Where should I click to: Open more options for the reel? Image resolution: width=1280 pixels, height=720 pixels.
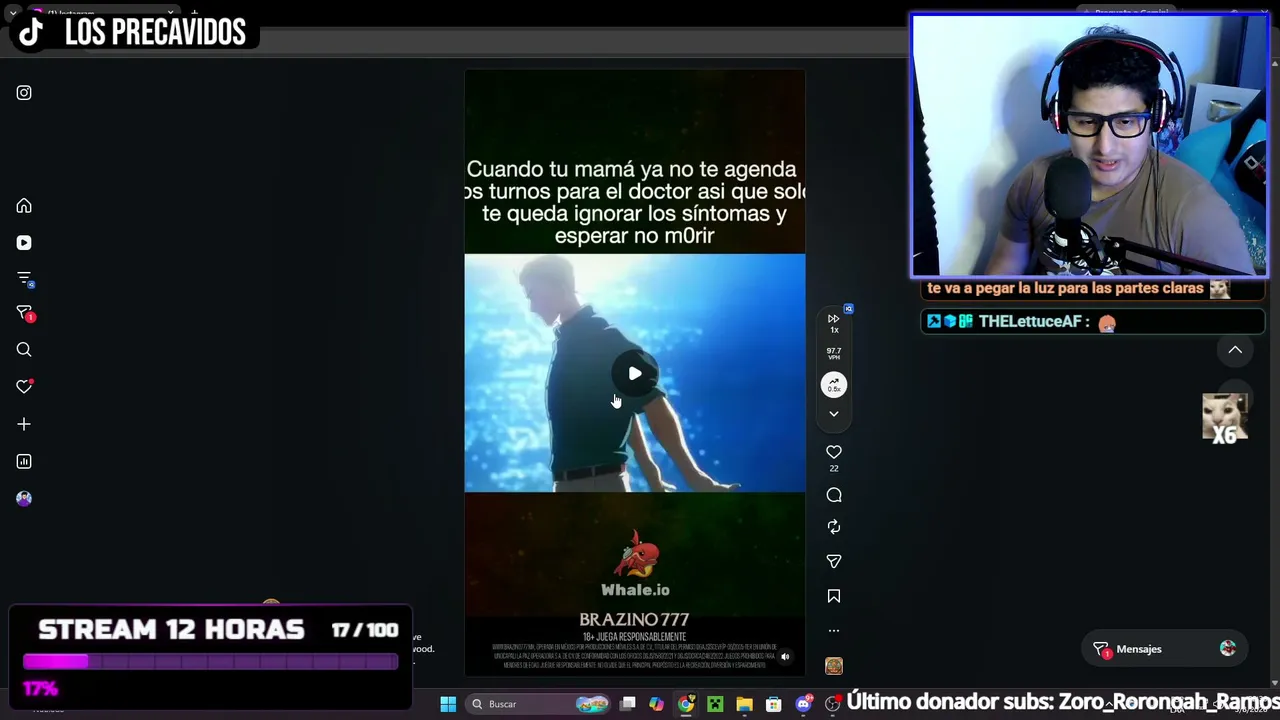pyautogui.click(x=834, y=631)
